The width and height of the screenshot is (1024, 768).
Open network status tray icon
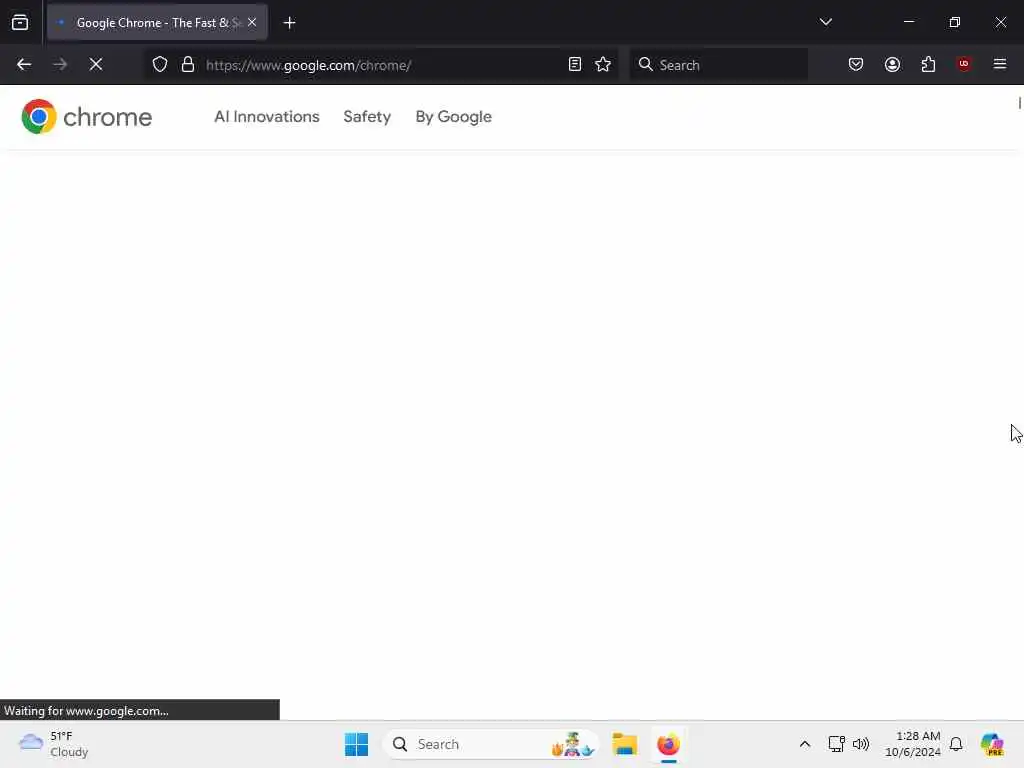[x=837, y=744]
